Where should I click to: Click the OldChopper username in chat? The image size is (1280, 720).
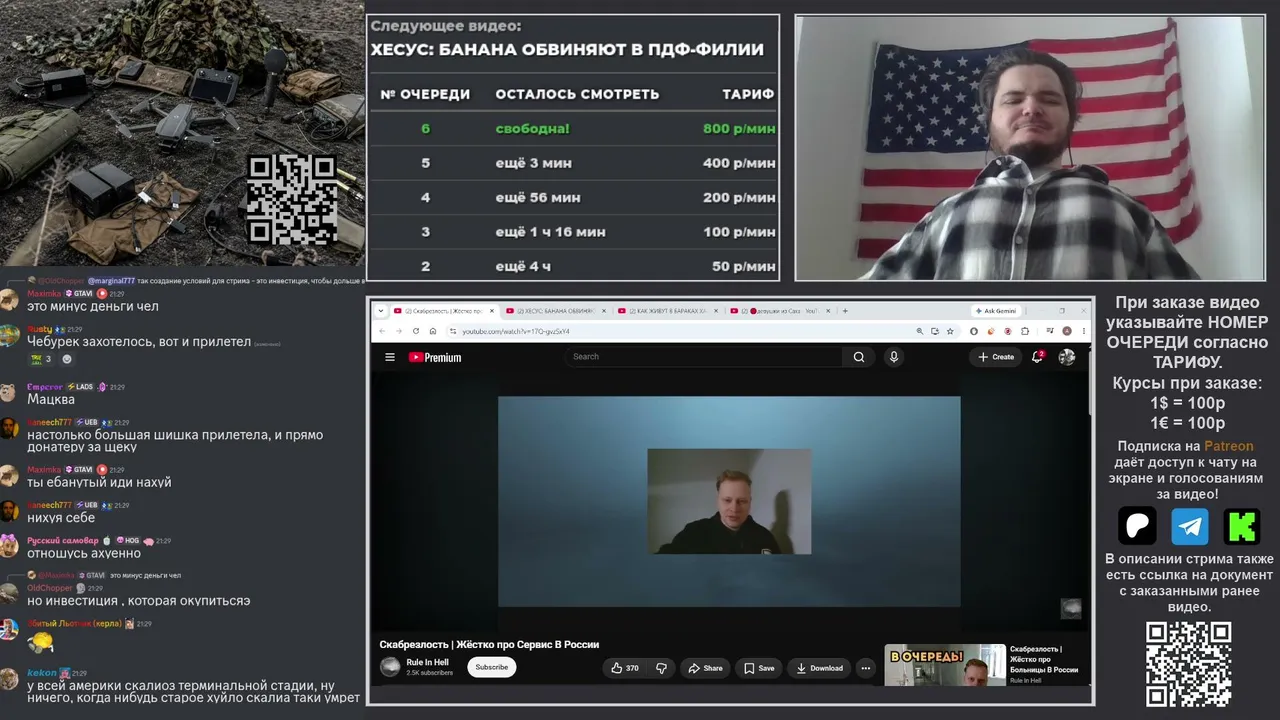click(49, 588)
